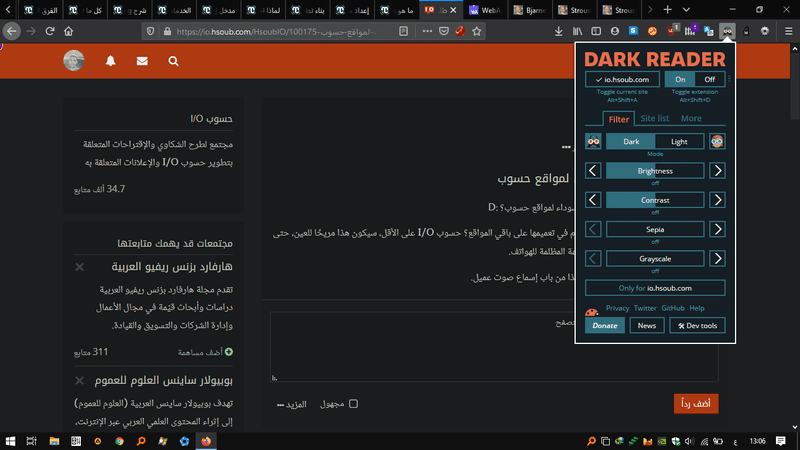Switch to the Site list tab

pyautogui.click(x=655, y=118)
